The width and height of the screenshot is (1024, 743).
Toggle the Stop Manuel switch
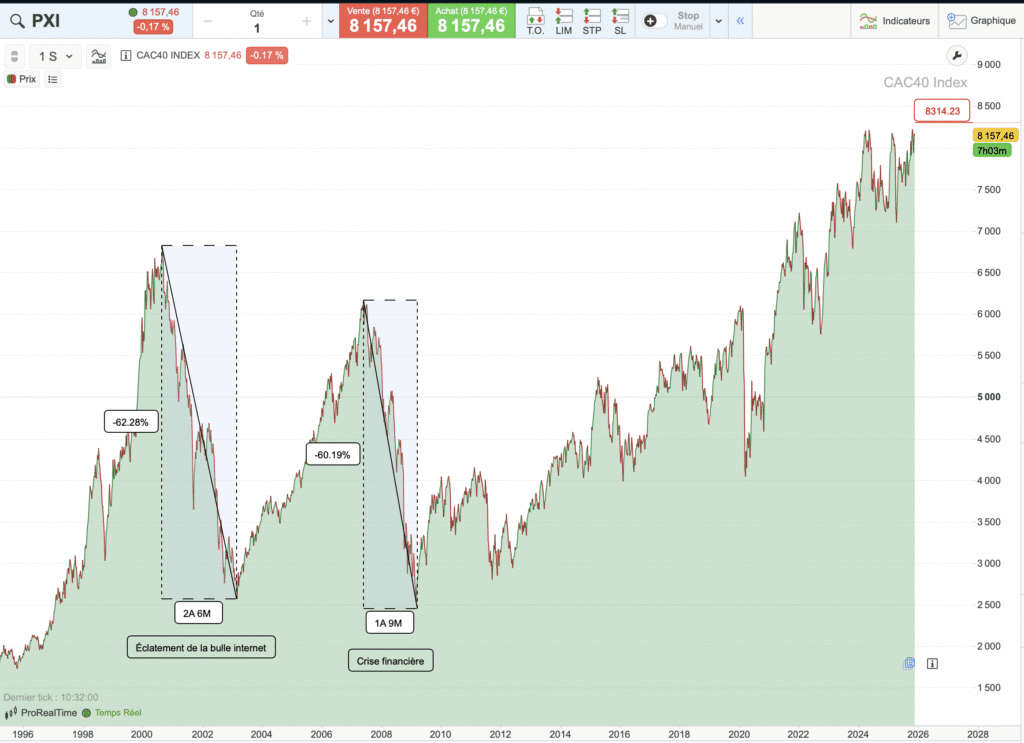point(655,19)
